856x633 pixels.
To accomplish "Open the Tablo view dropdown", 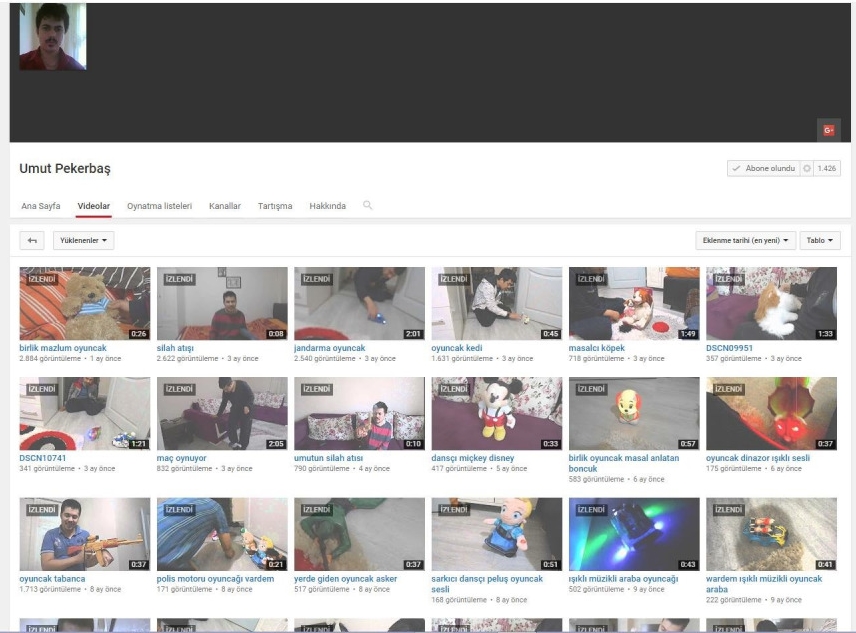I will pos(819,240).
